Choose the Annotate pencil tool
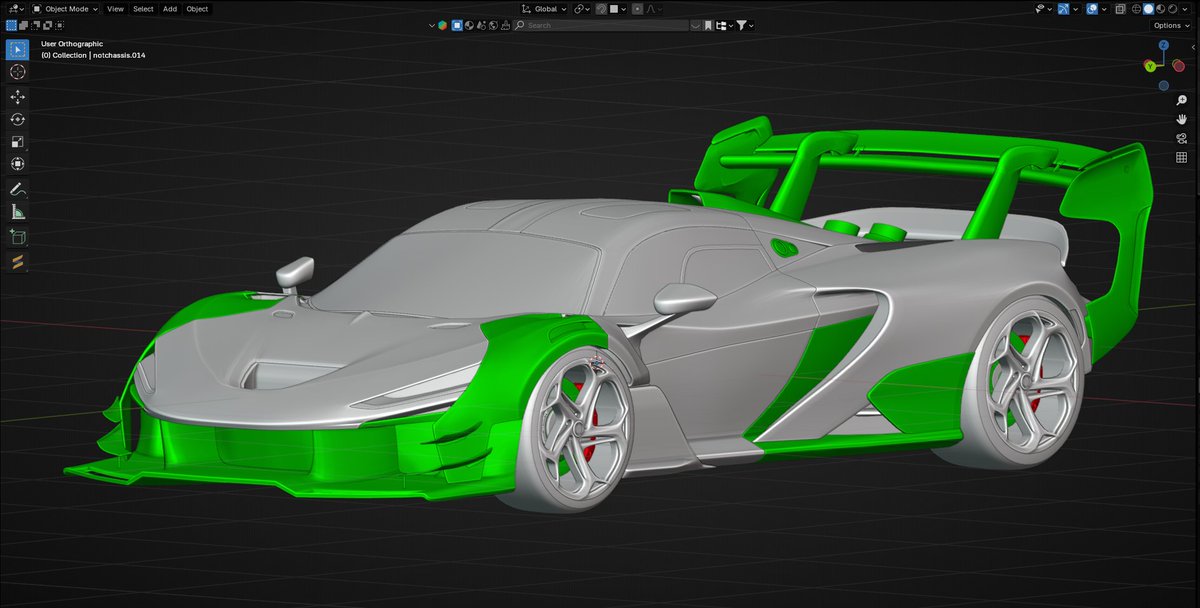 17,189
